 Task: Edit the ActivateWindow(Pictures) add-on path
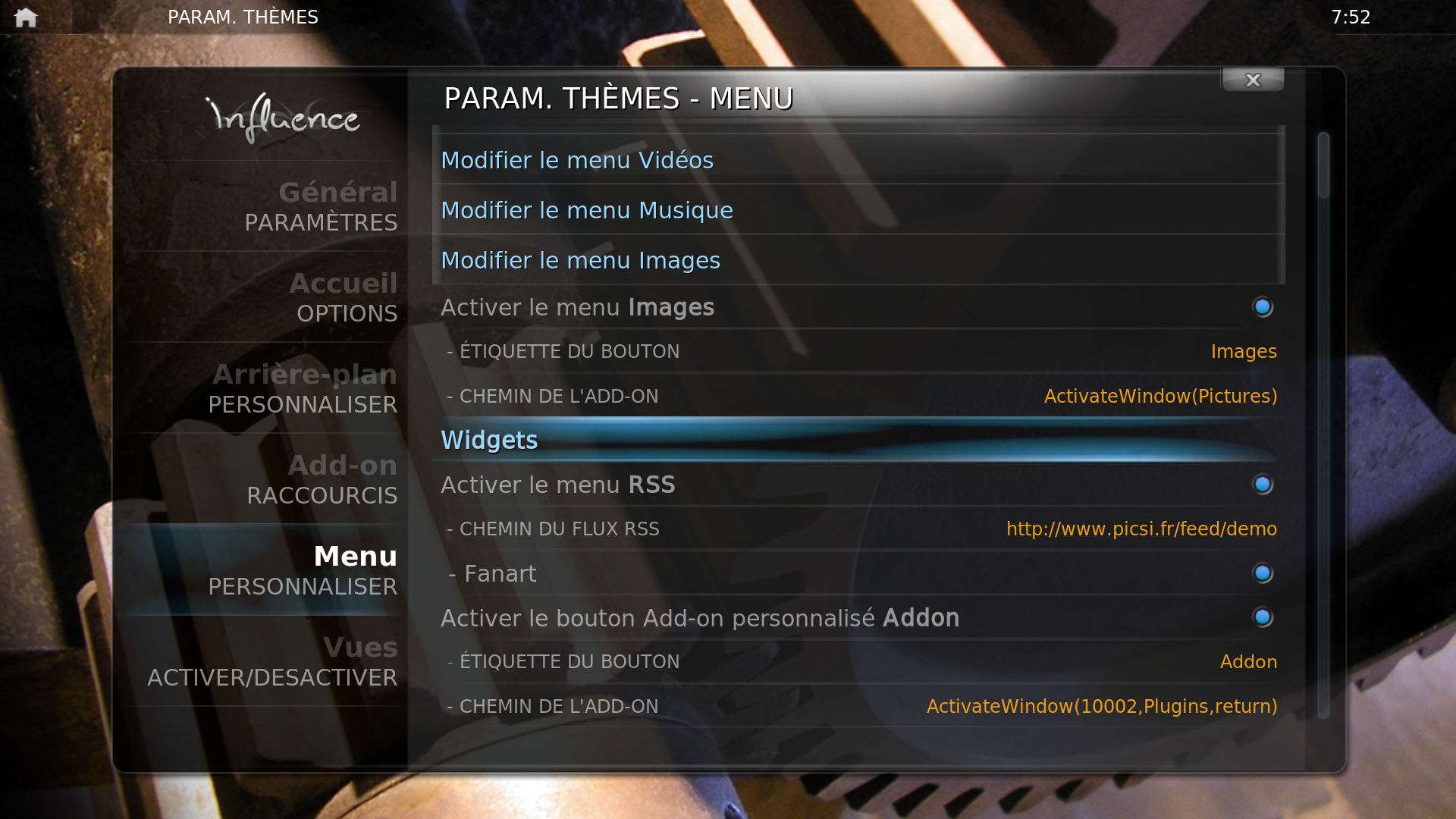coord(1160,396)
